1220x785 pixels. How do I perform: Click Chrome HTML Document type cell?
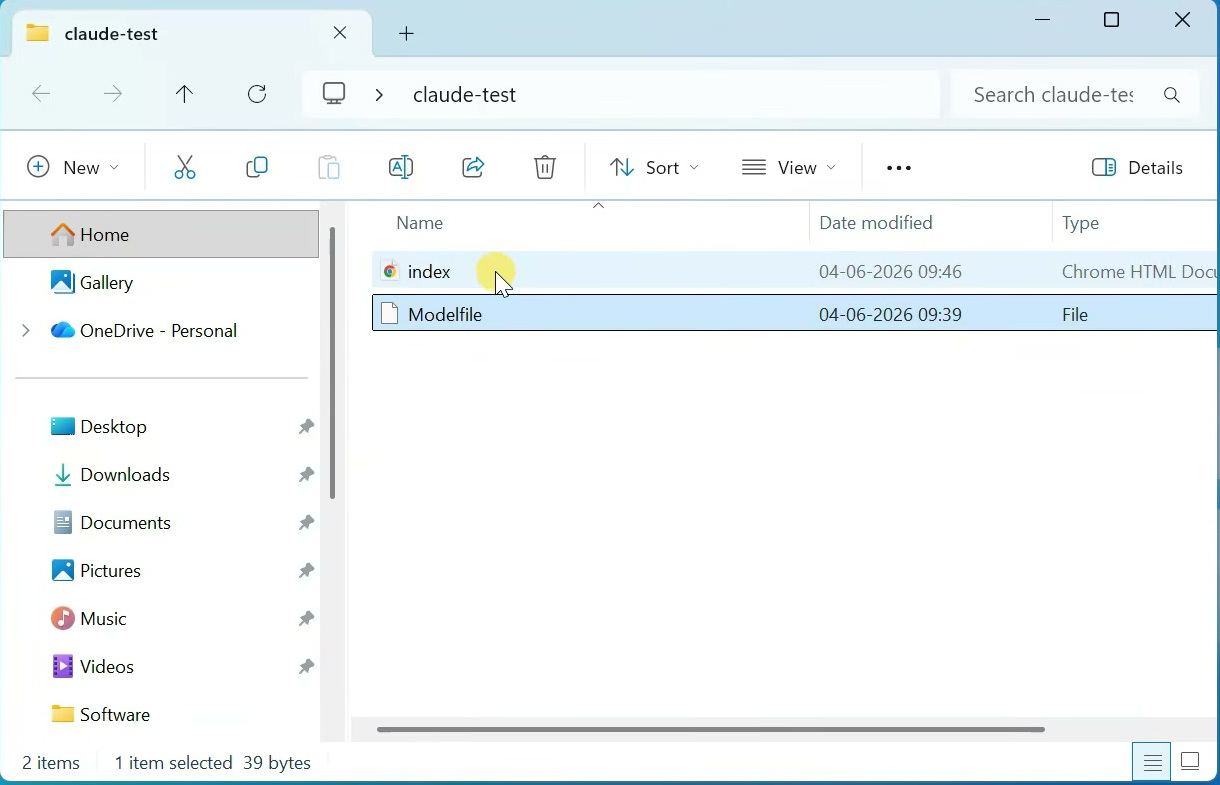1139,272
